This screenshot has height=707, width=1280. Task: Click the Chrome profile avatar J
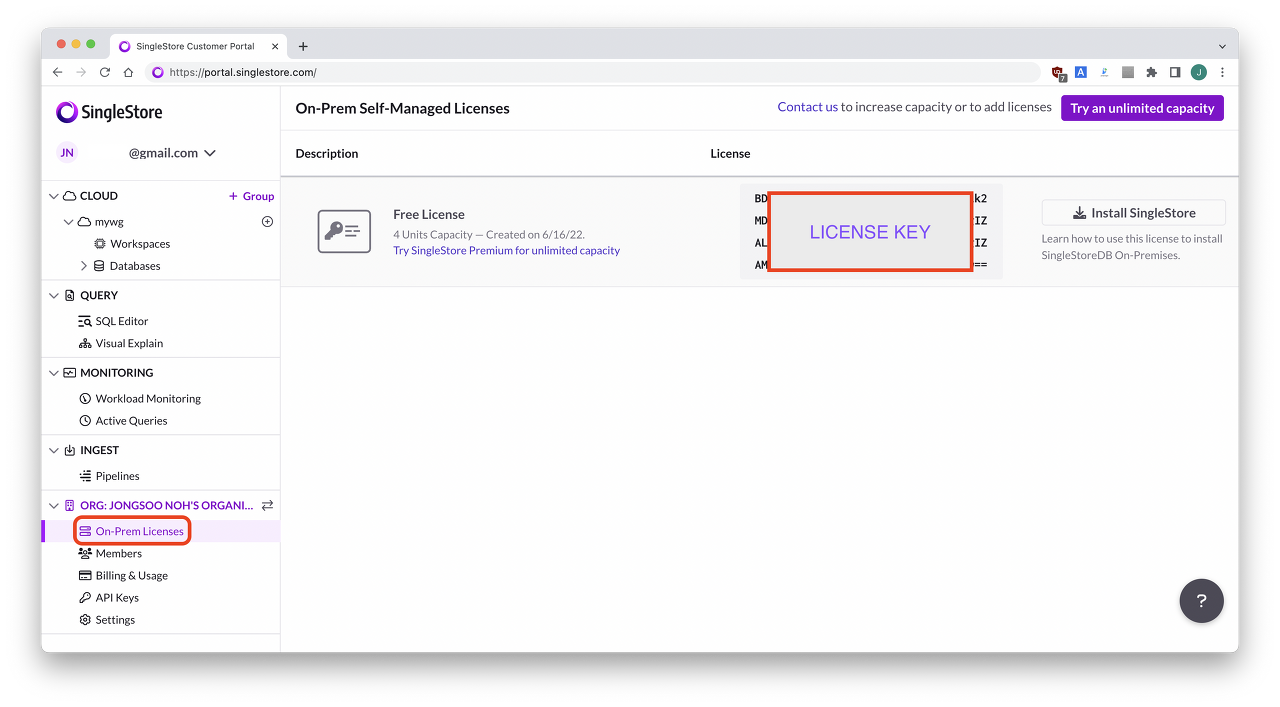(x=1199, y=72)
